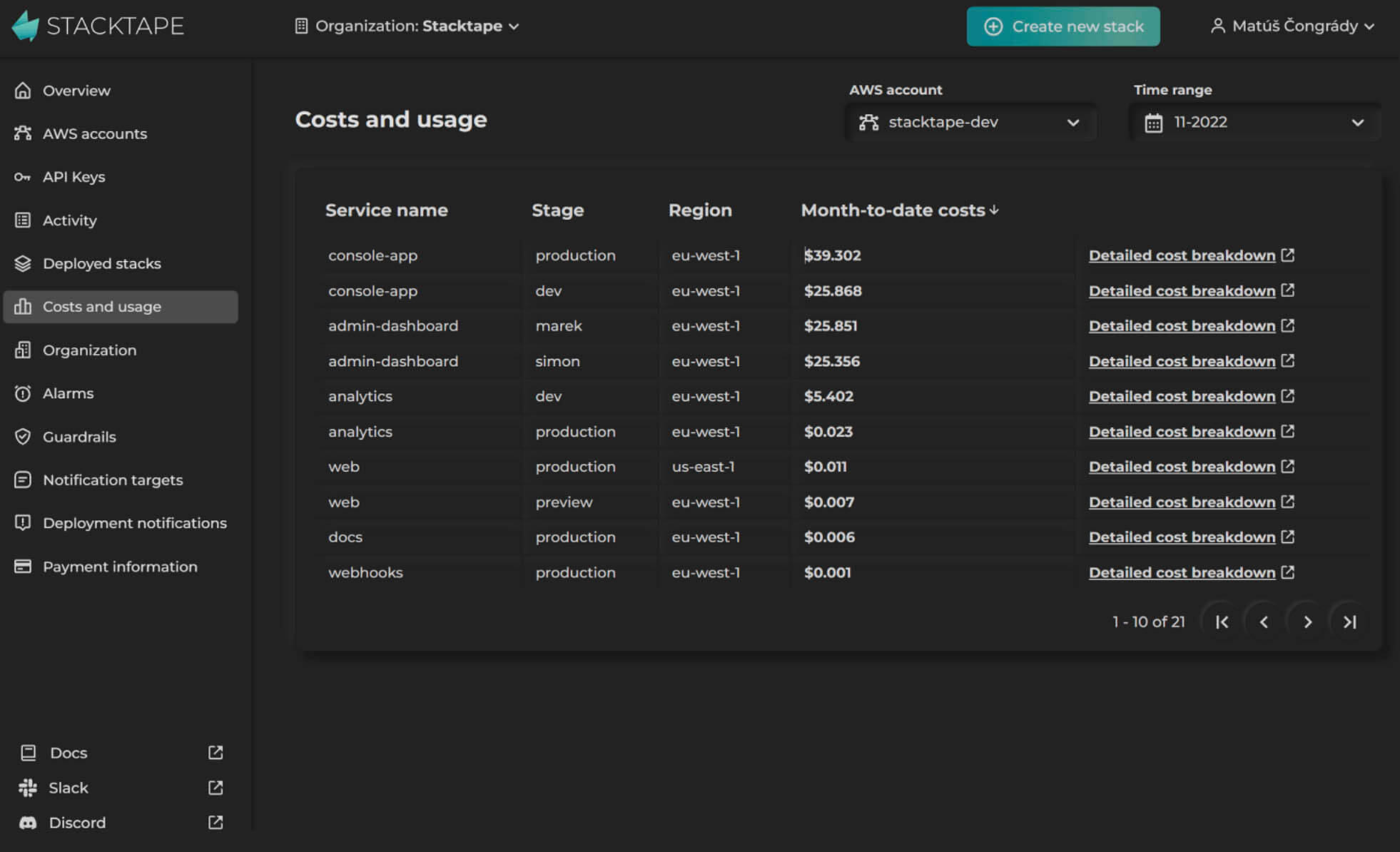Click the Stacktape logo icon
The height and width of the screenshot is (852, 1400).
[26, 26]
